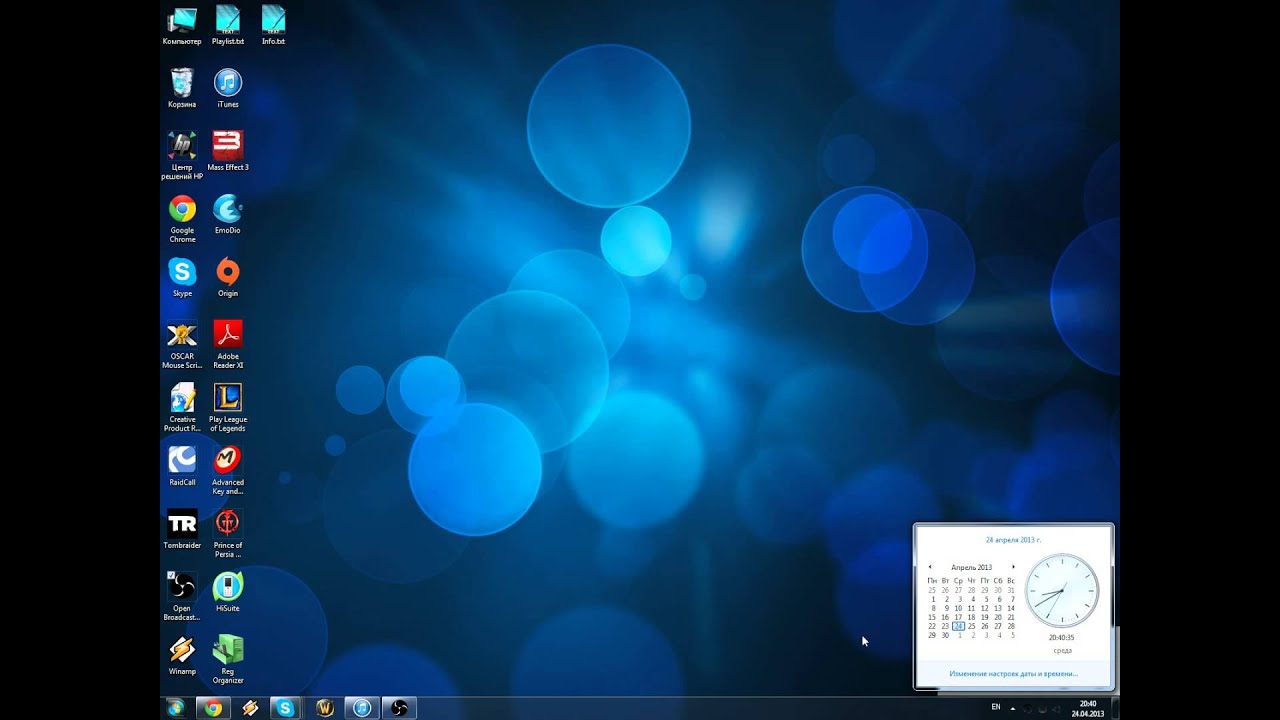The height and width of the screenshot is (720, 1280).
Task: Open Skype from the taskbar
Action: click(286, 708)
